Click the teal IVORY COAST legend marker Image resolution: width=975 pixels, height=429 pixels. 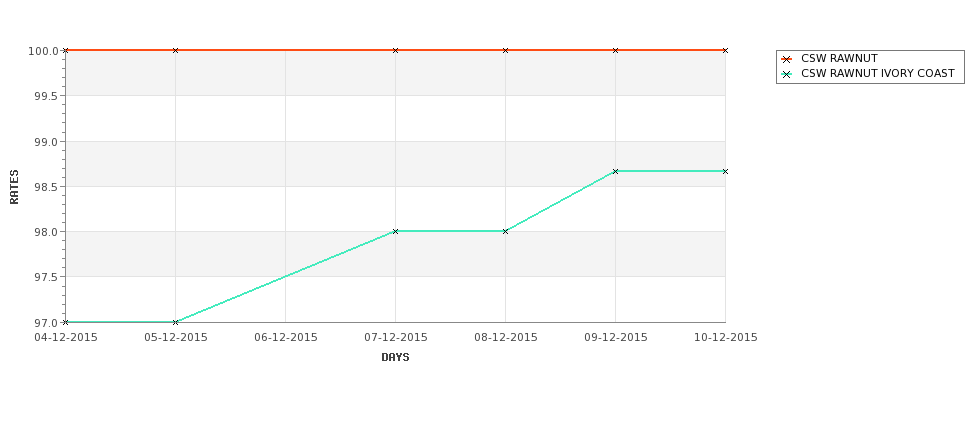(787, 74)
